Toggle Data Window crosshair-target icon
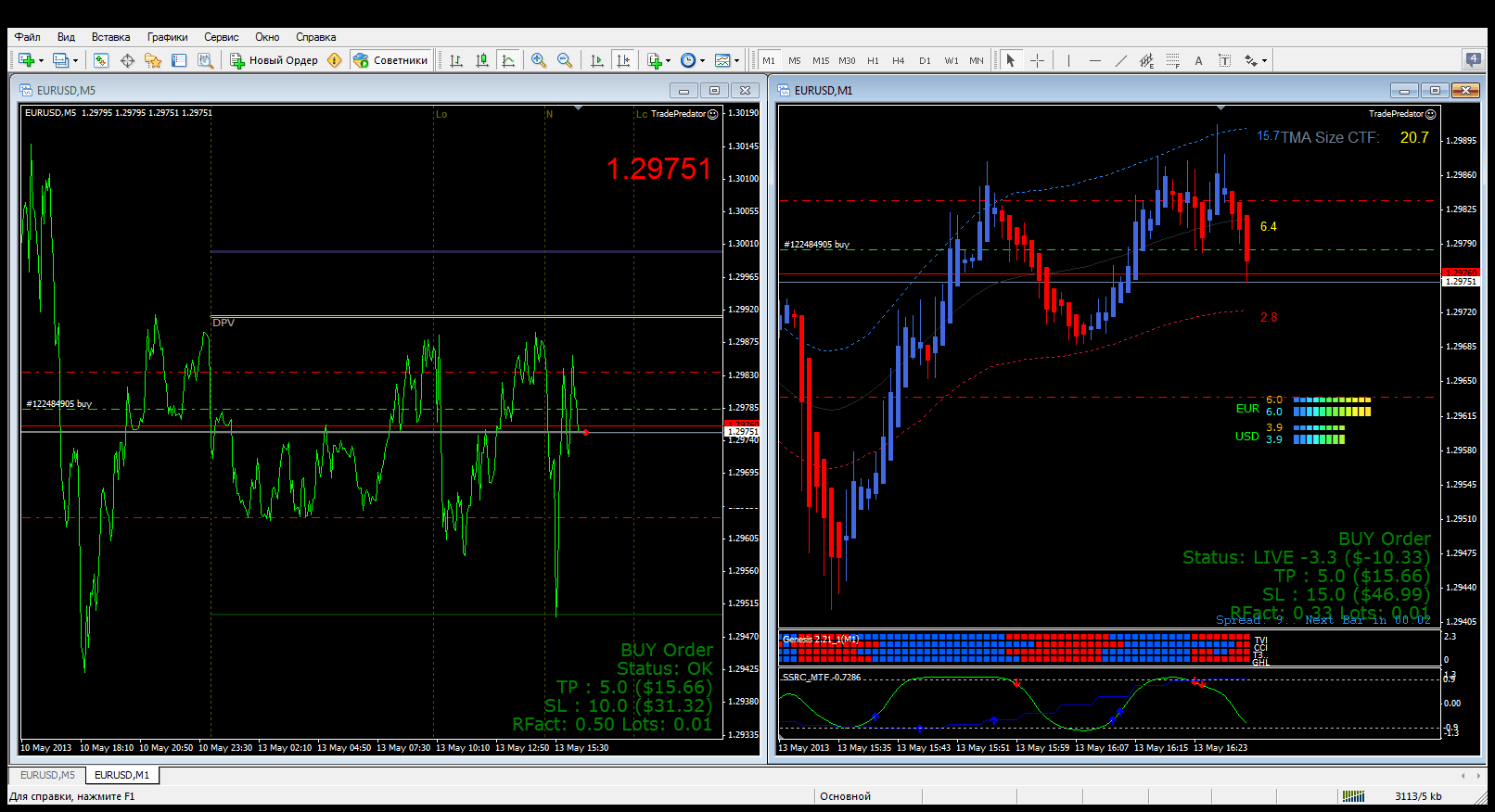The width and height of the screenshot is (1495, 812). pyautogui.click(x=127, y=60)
